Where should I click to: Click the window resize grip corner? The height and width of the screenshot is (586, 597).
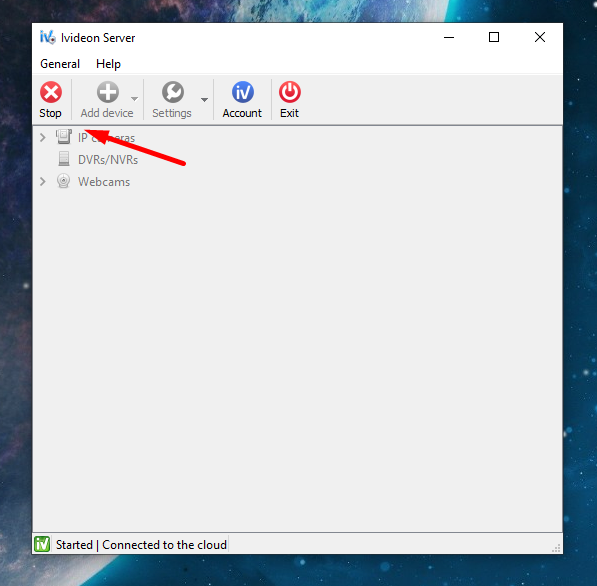[x=556, y=548]
